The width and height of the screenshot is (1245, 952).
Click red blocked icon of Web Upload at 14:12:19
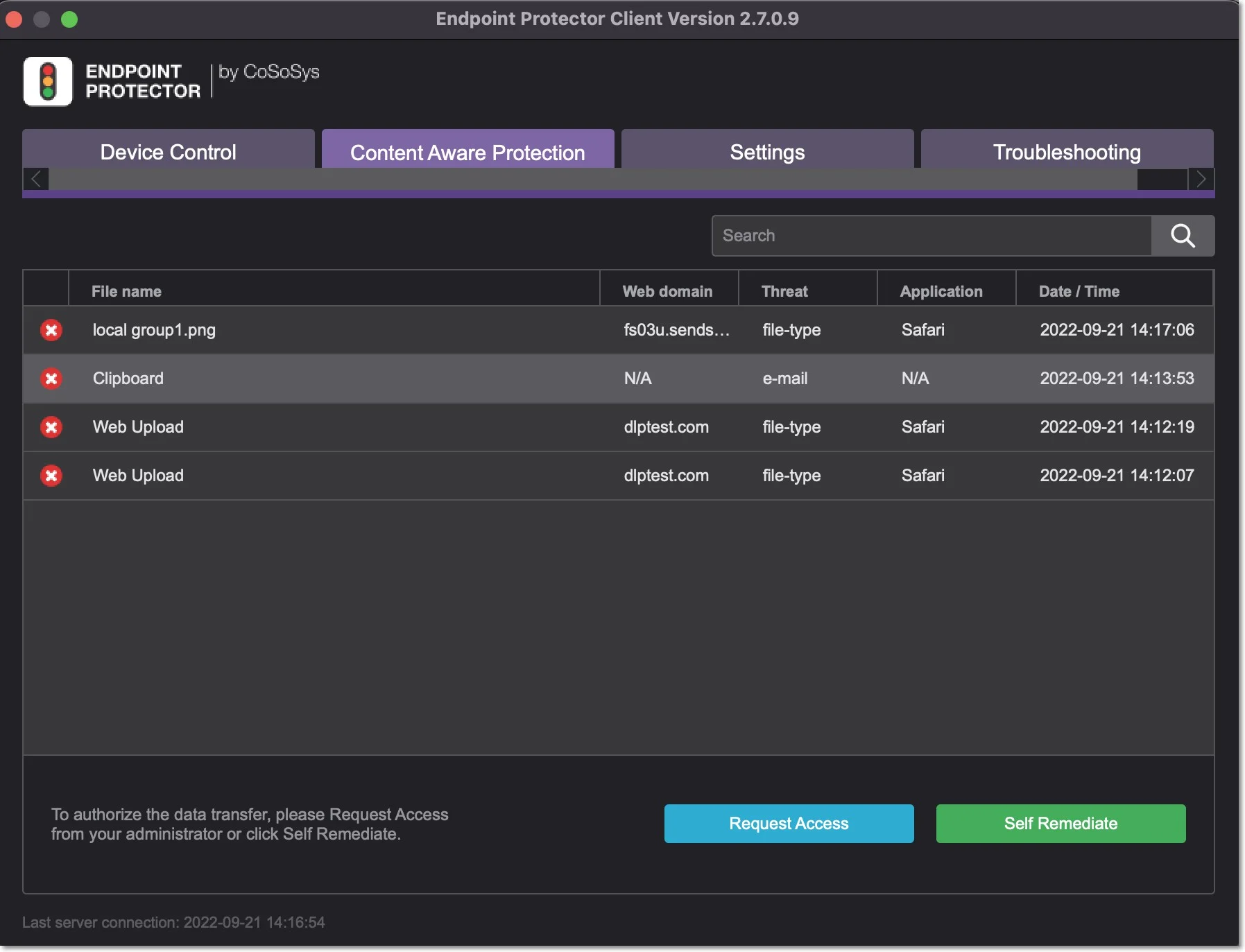[x=51, y=427]
